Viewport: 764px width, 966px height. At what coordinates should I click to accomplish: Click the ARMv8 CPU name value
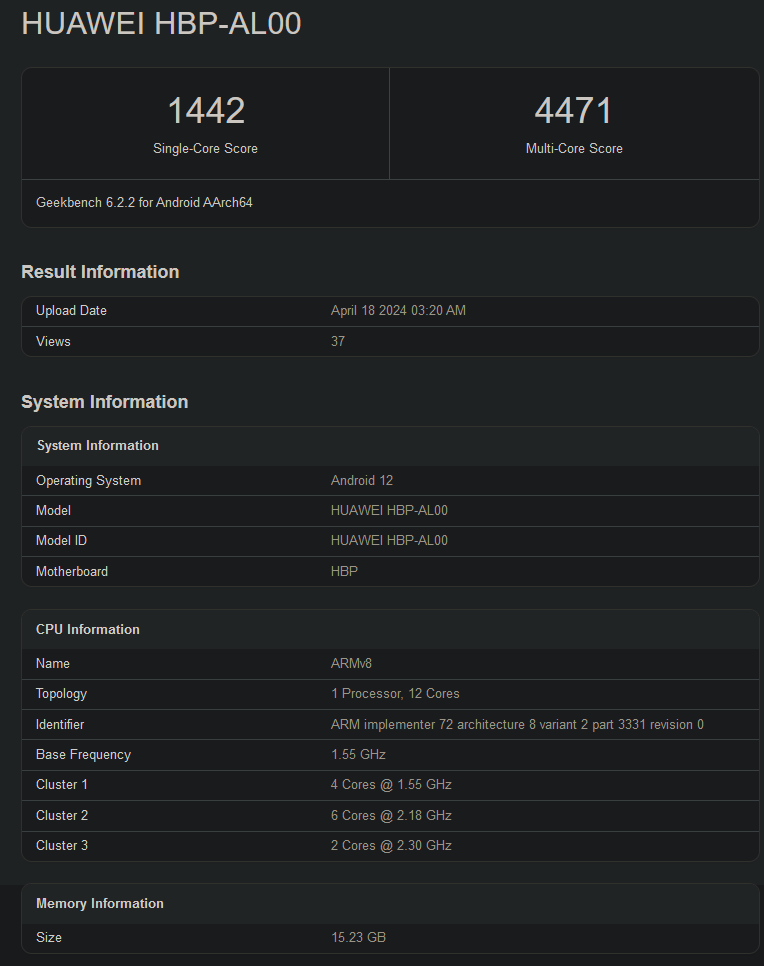[x=351, y=663]
